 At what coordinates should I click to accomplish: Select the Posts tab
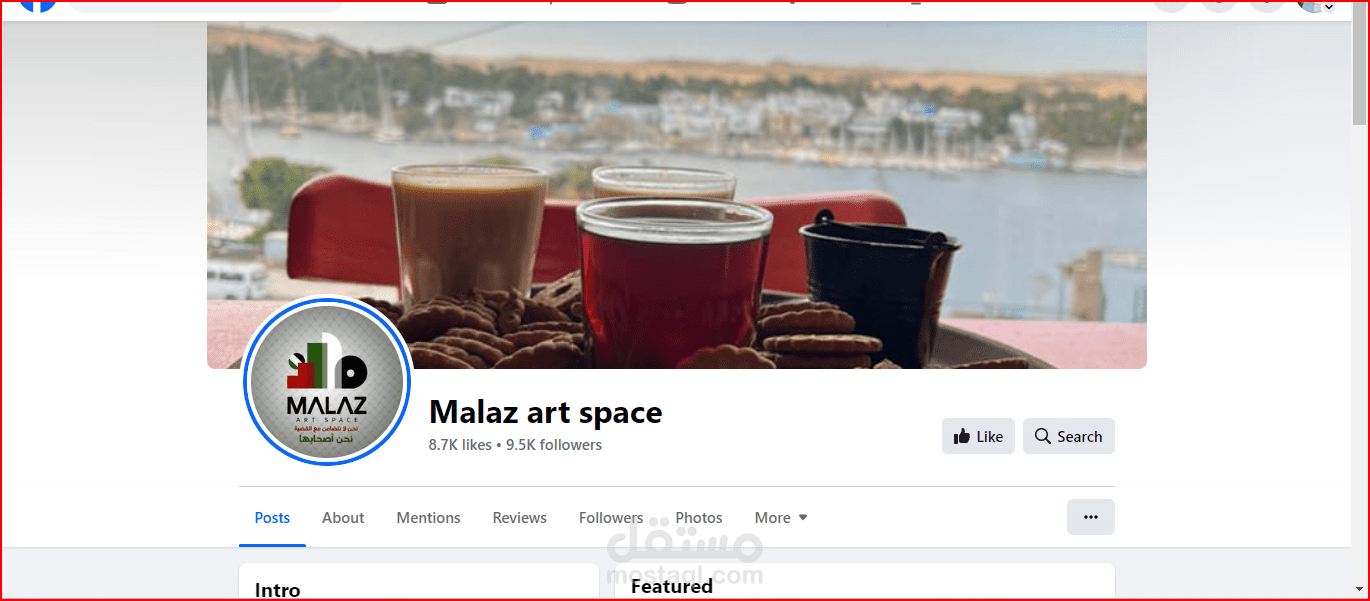tap(272, 518)
